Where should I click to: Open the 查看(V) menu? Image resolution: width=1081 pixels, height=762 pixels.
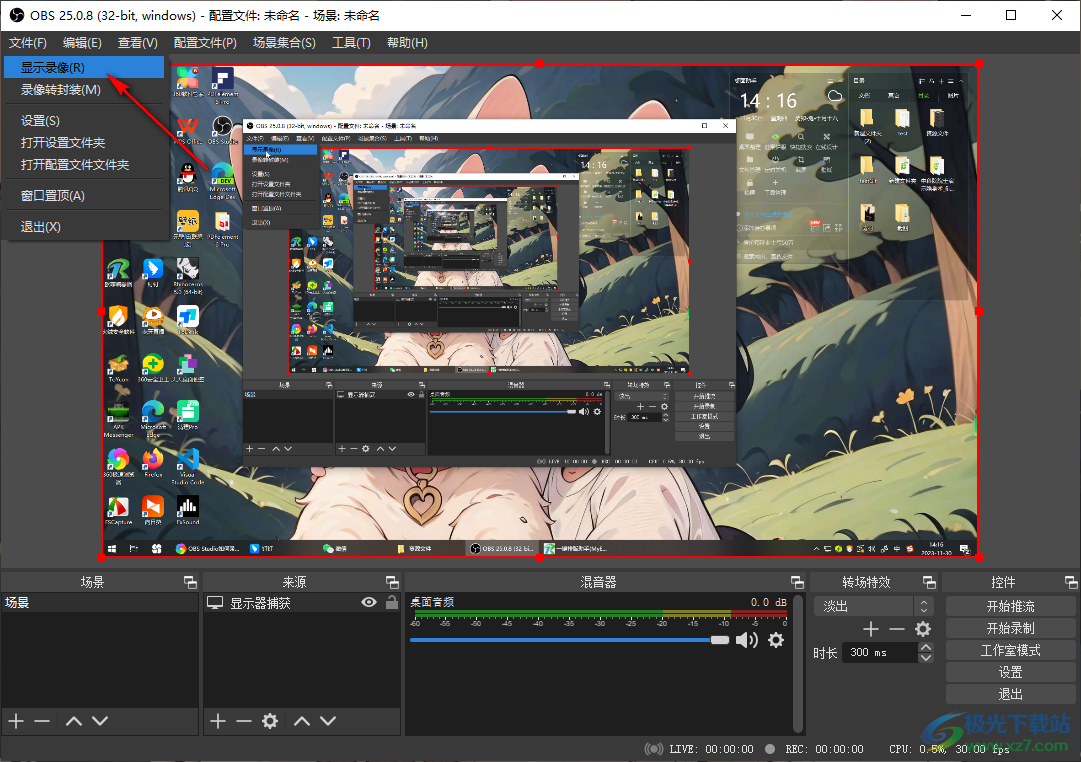138,43
